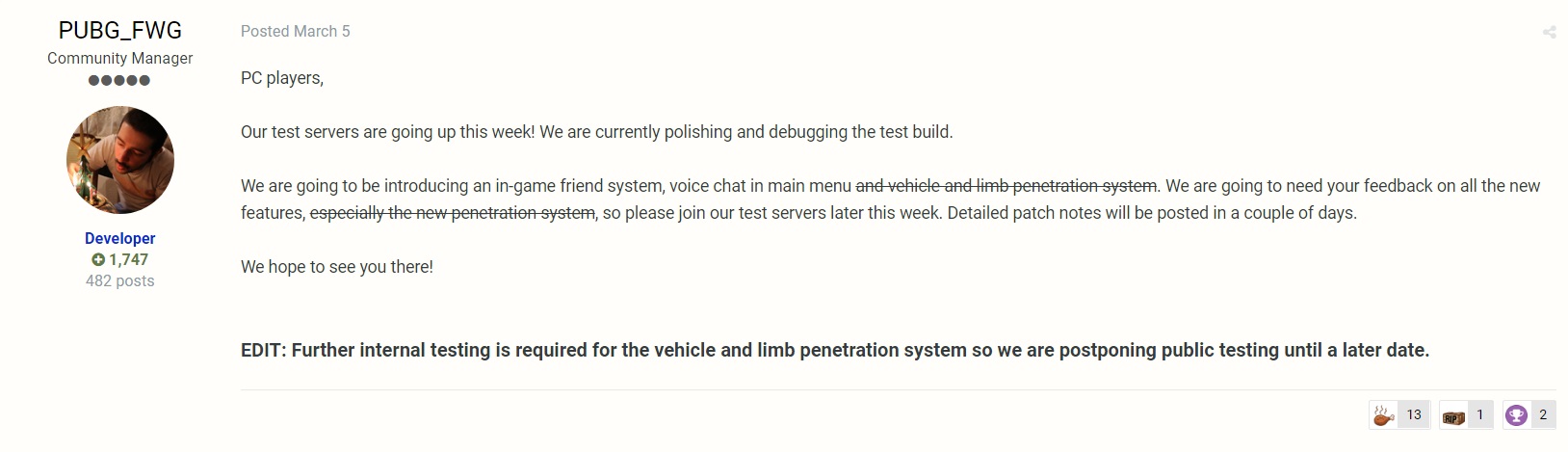The image size is (1568, 452).
Task: Click the green plus reputation icon
Action: coord(97,259)
